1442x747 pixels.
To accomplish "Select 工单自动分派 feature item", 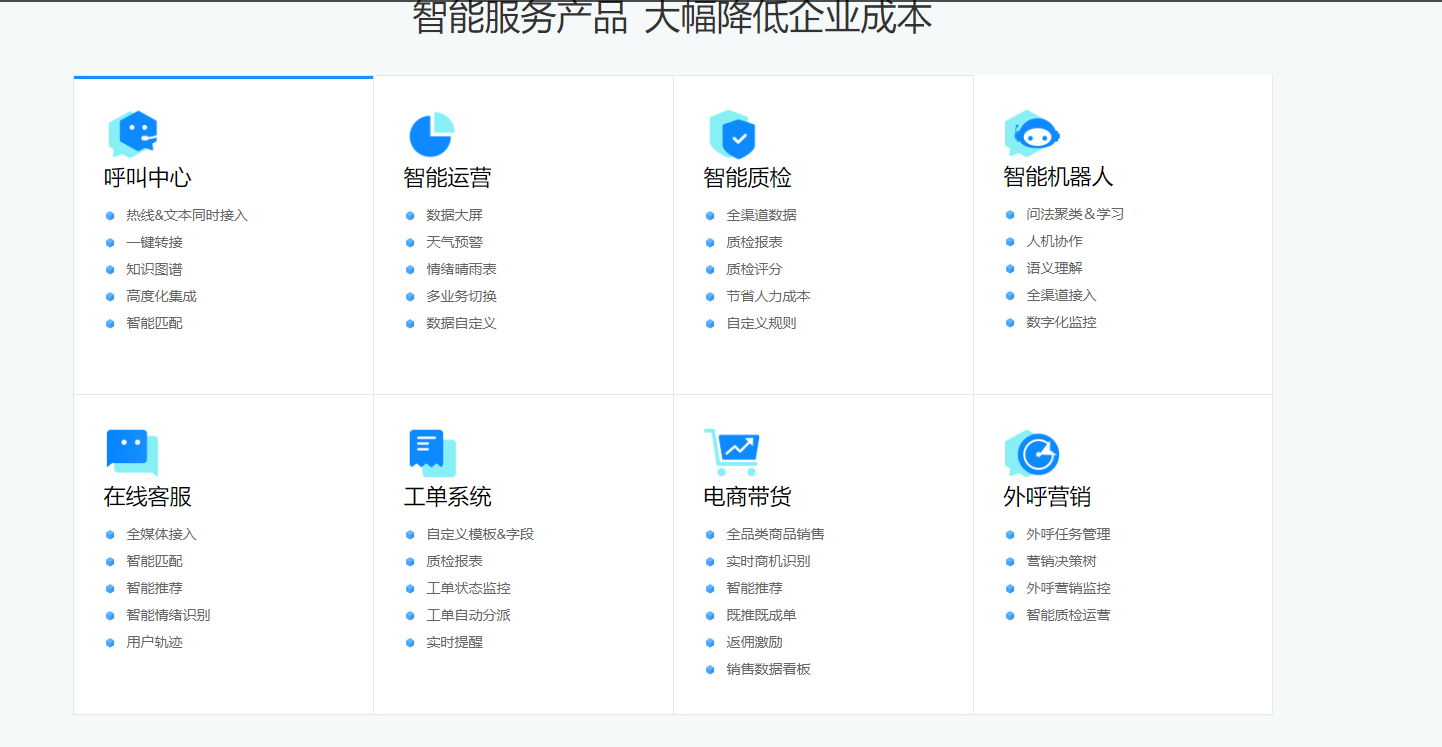I will pos(468,615).
